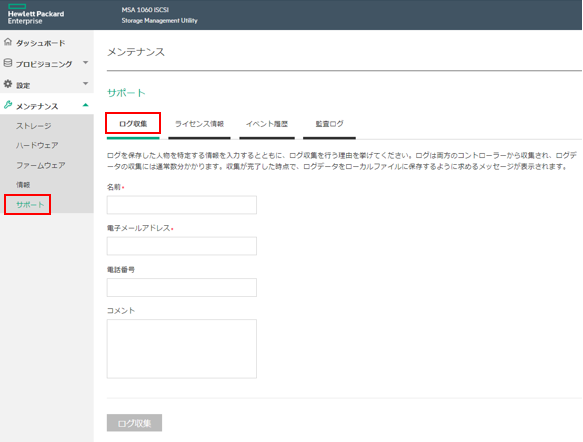Click the サポート section heading
The width and height of the screenshot is (583, 442).
[126, 93]
